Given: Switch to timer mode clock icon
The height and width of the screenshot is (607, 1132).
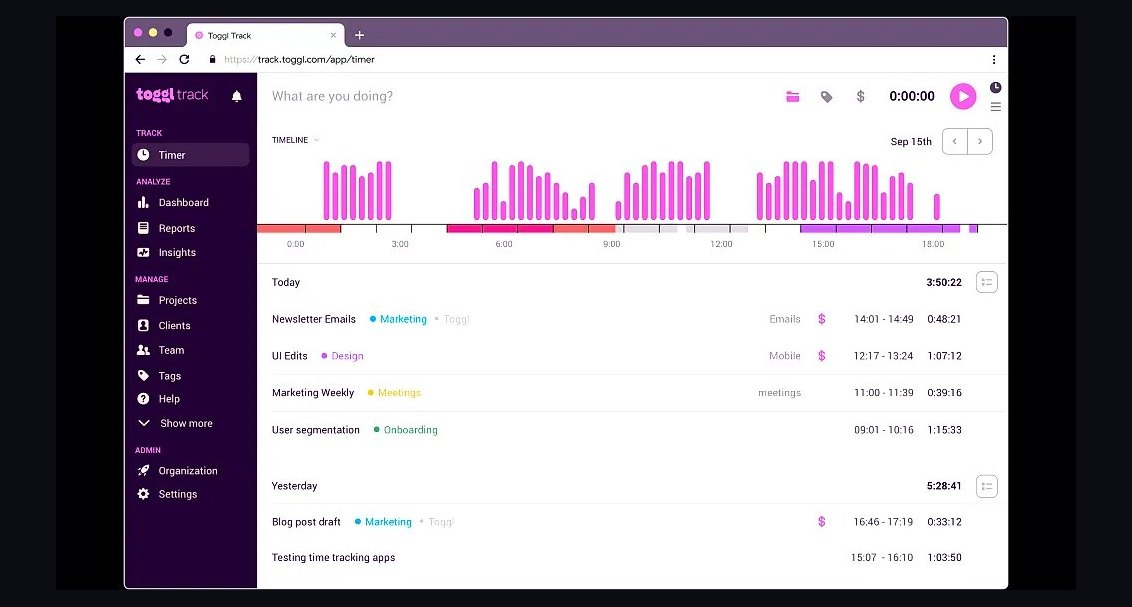Looking at the screenshot, I should click(996, 87).
